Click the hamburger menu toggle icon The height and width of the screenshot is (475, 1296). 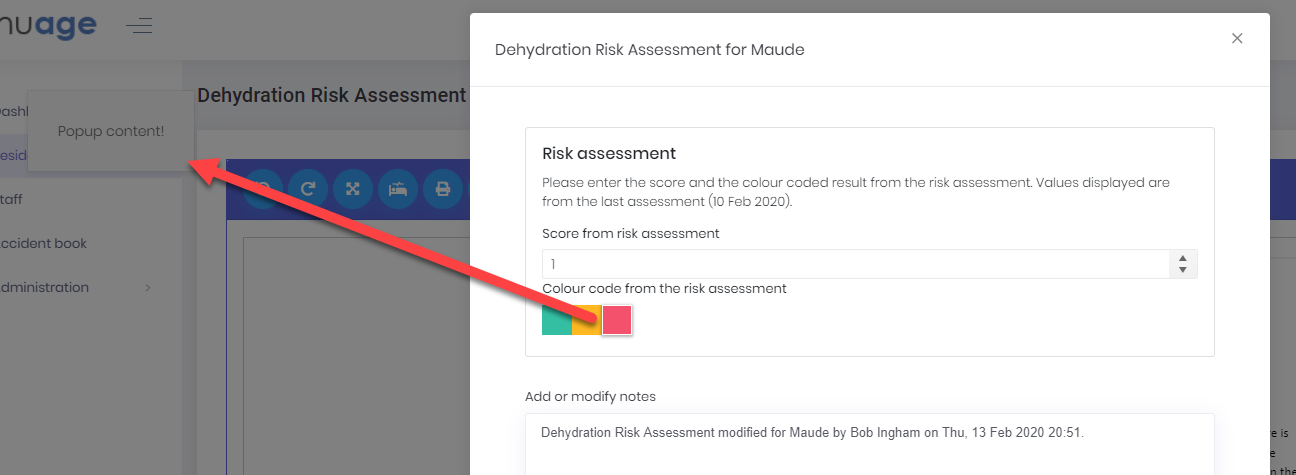pos(139,26)
